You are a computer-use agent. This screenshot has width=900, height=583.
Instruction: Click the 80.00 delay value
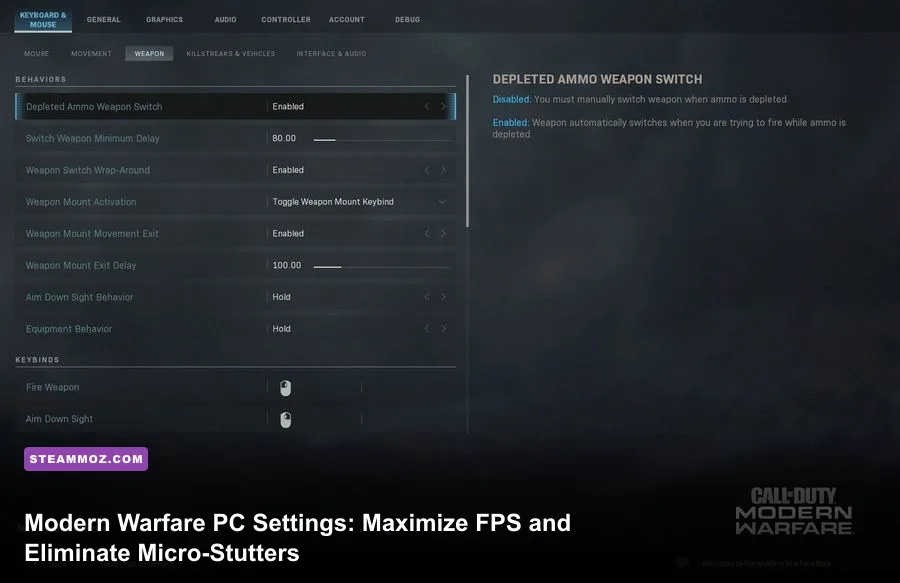tap(284, 138)
